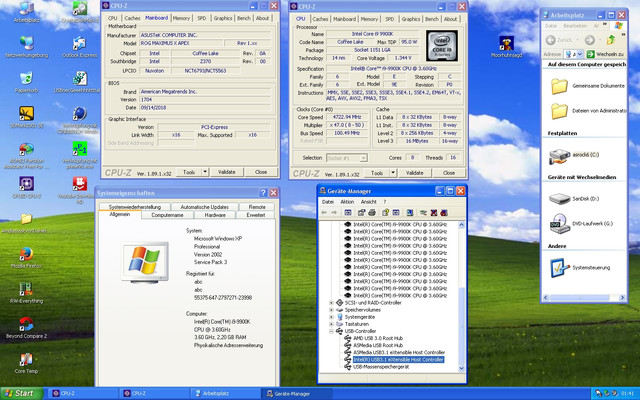Image resolution: width=640 pixels, height=400 pixels.
Task: Click the taskbar clock showing 01:41
Action: (628, 393)
